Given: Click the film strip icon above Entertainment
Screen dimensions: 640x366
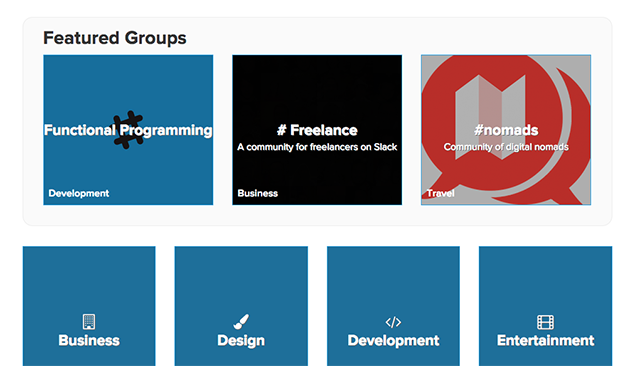Looking at the screenshot, I should [x=545, y=322].
